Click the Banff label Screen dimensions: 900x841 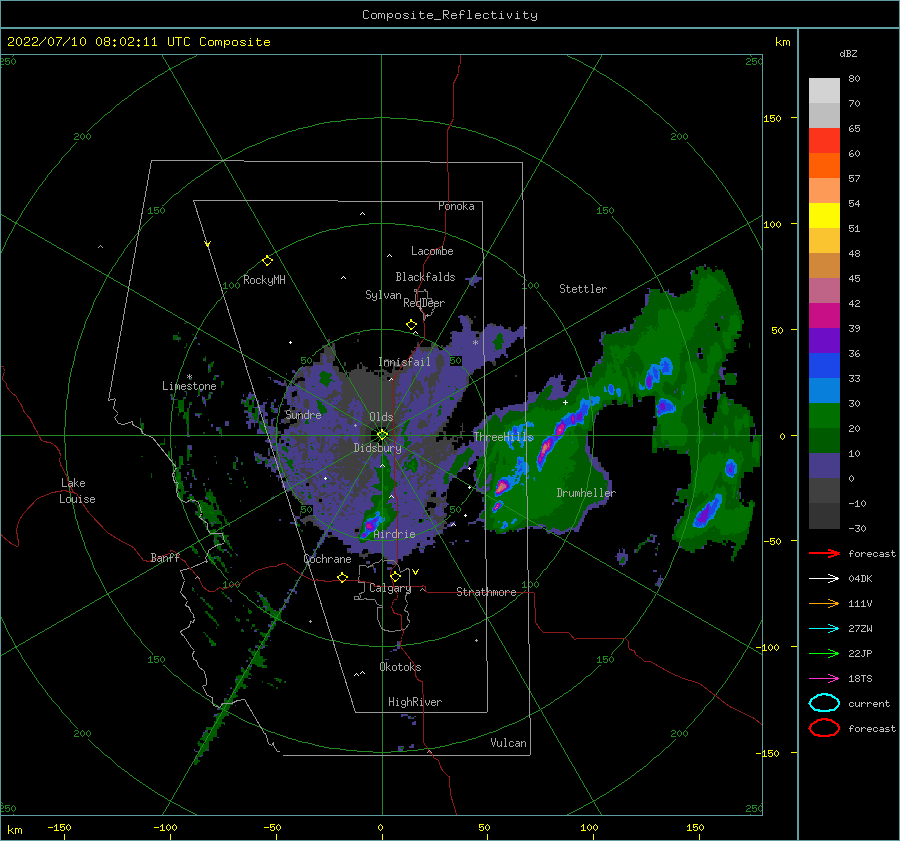pyautogui.click(x=165, y=557)
